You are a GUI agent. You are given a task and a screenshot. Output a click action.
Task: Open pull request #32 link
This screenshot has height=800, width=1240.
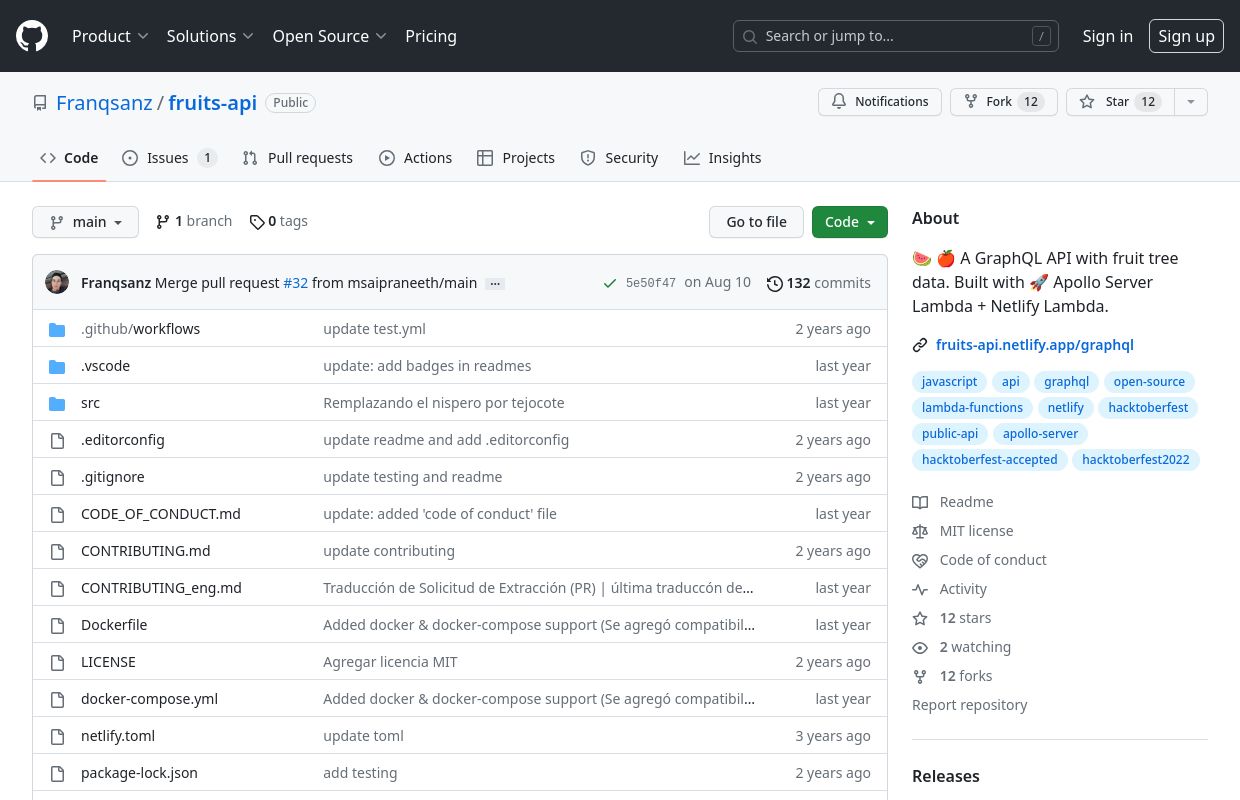point(295,283)
